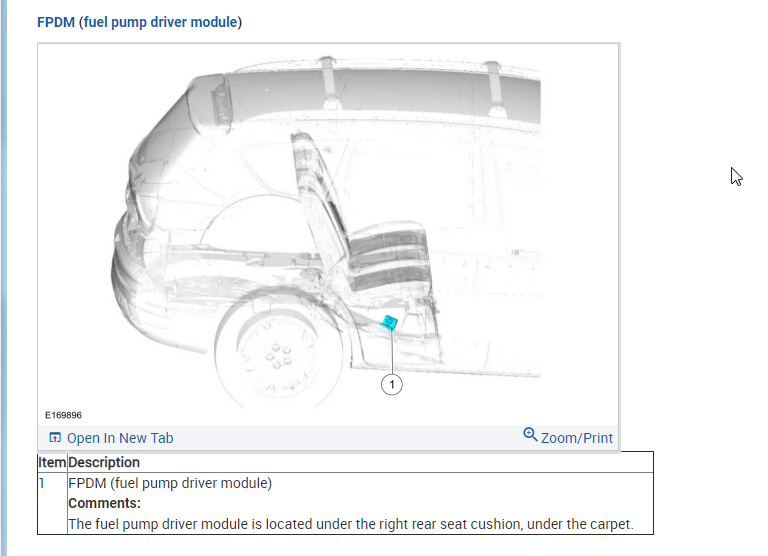
Task: Click item number 1 table cell
Action: click(x=52, y=503)
